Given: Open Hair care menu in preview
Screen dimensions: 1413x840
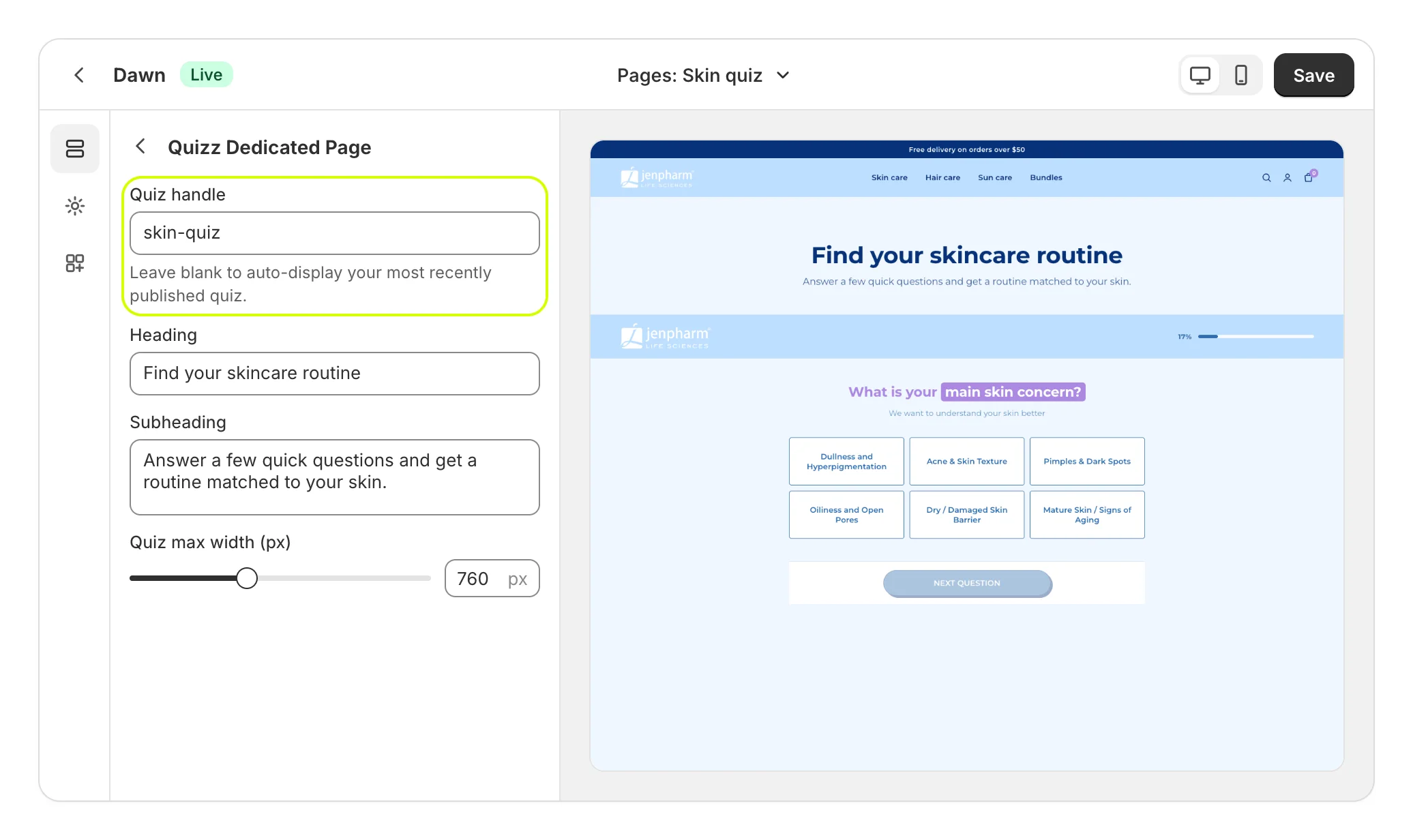Looking at the screenshot, I should [x=942, y=178].
